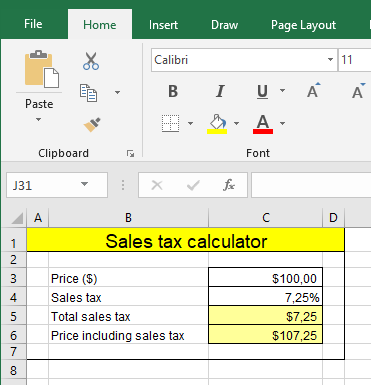The image size is (371, 385).
Task: Toggle Italic formatting
Action: click(x=220, y=91)
